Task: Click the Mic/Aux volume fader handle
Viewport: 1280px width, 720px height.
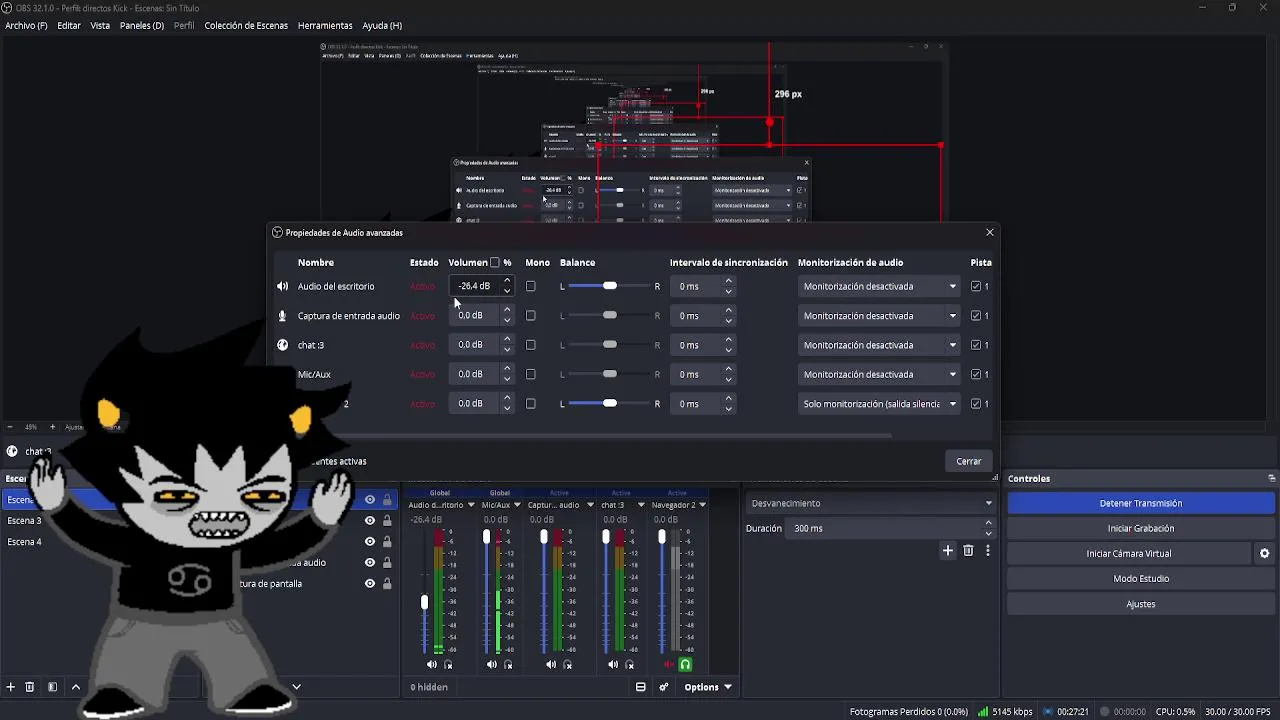Action: point(486,537)
